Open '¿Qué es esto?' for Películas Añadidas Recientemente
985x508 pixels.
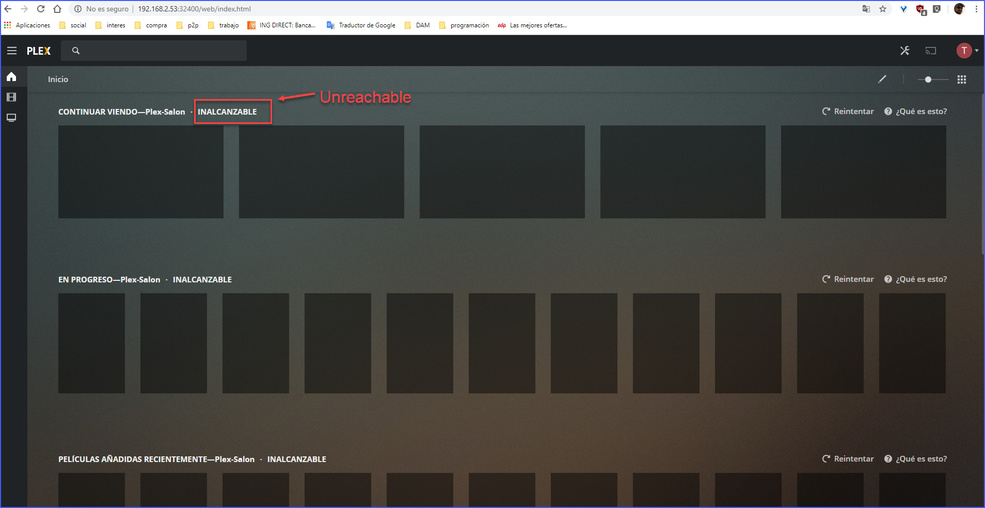915,458
